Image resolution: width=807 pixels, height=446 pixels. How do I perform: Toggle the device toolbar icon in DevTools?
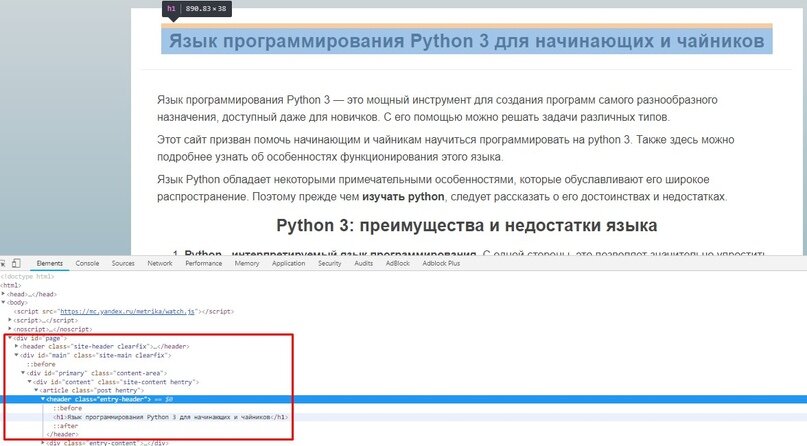(16, 263)
